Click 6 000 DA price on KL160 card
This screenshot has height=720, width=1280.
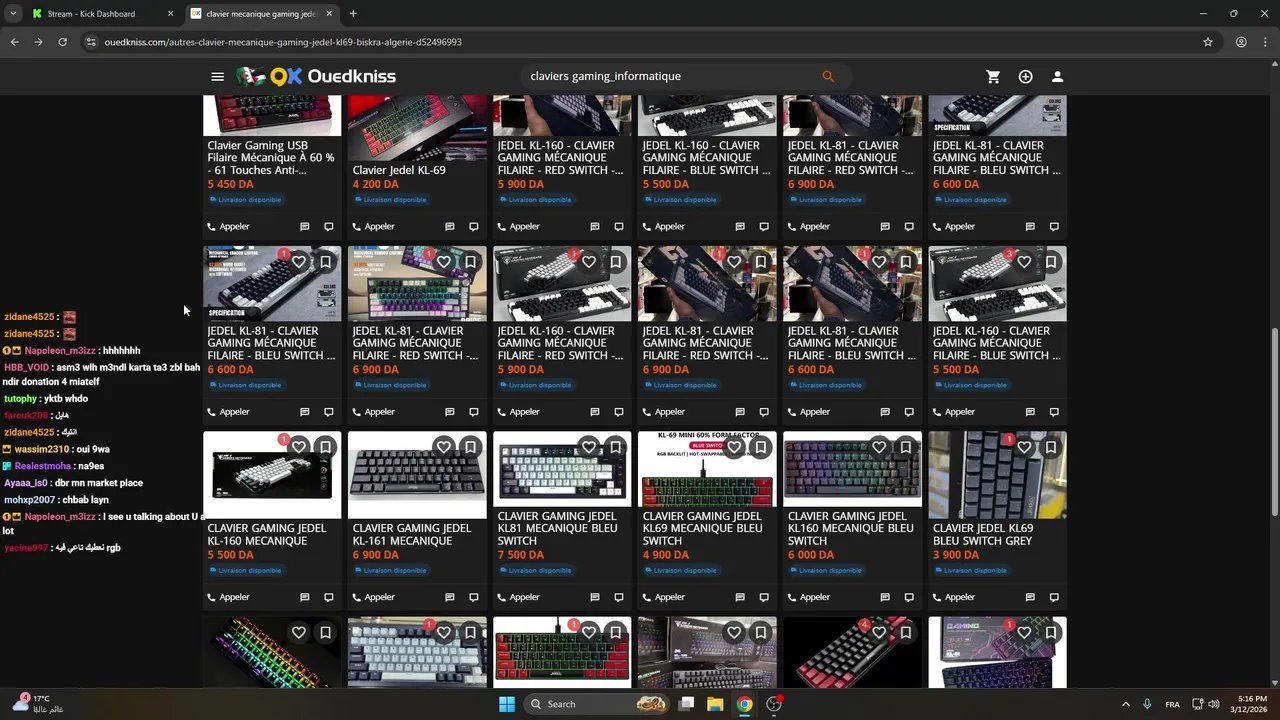[811, 555]
